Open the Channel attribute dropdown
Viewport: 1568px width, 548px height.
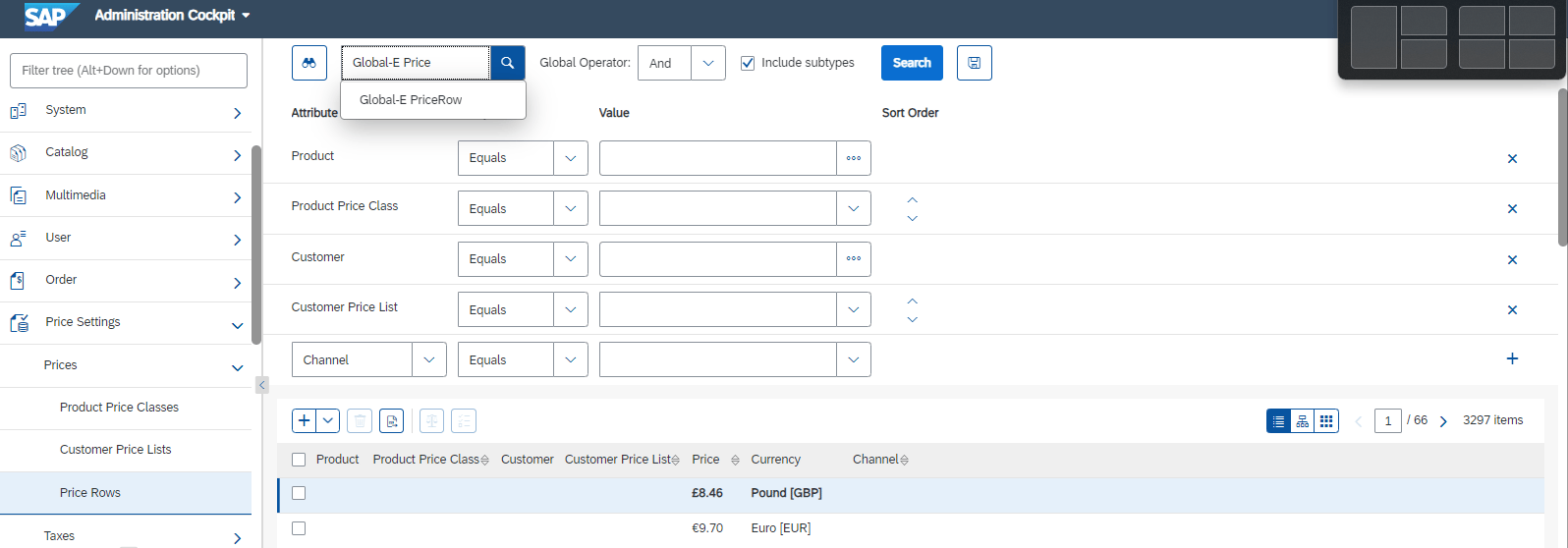(x=368, y=359)
